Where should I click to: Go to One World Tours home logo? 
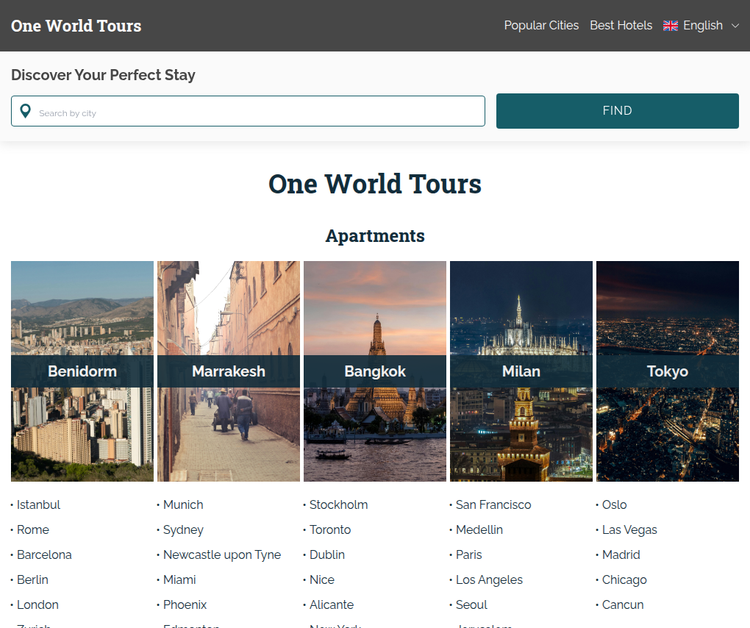(x=76, y=26)
